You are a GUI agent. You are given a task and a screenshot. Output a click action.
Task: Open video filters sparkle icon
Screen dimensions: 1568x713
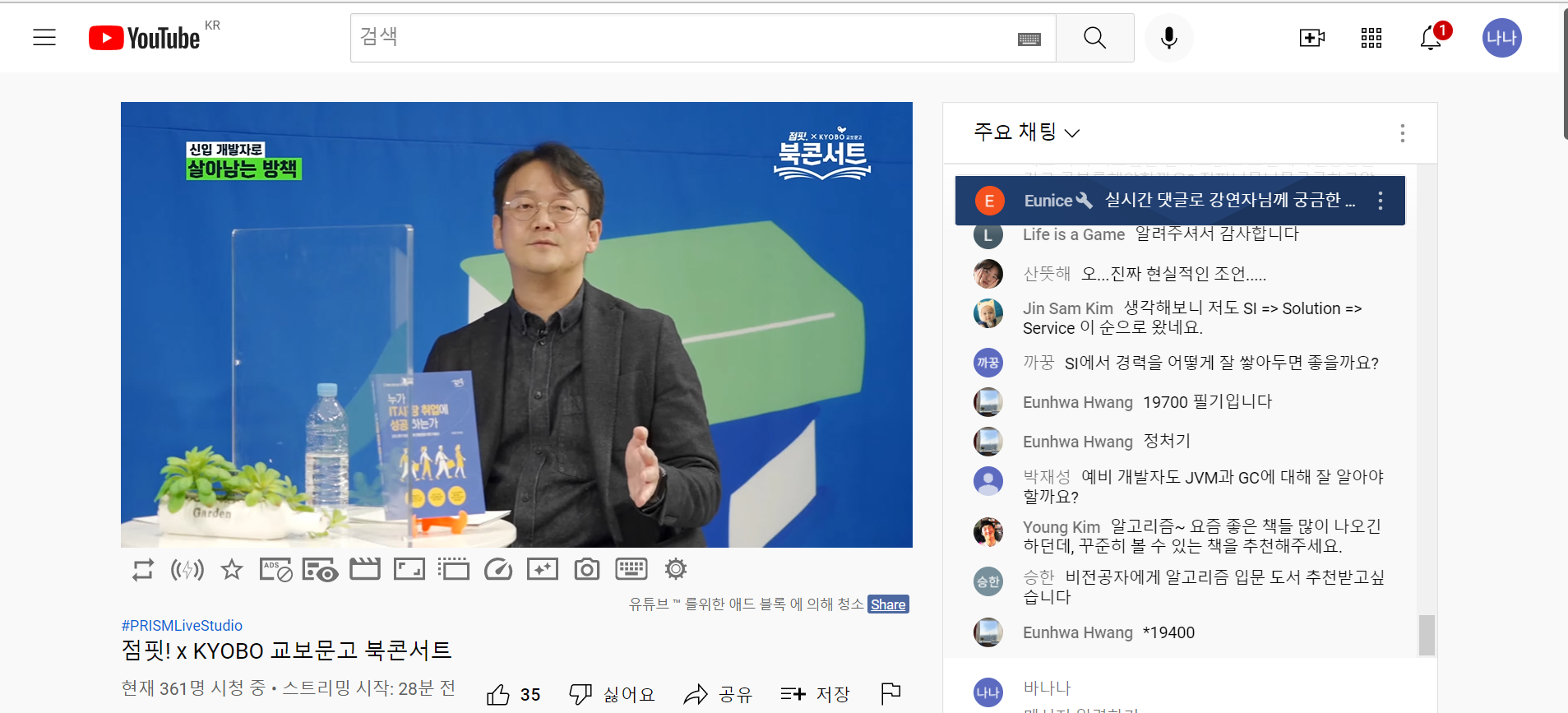543,569
